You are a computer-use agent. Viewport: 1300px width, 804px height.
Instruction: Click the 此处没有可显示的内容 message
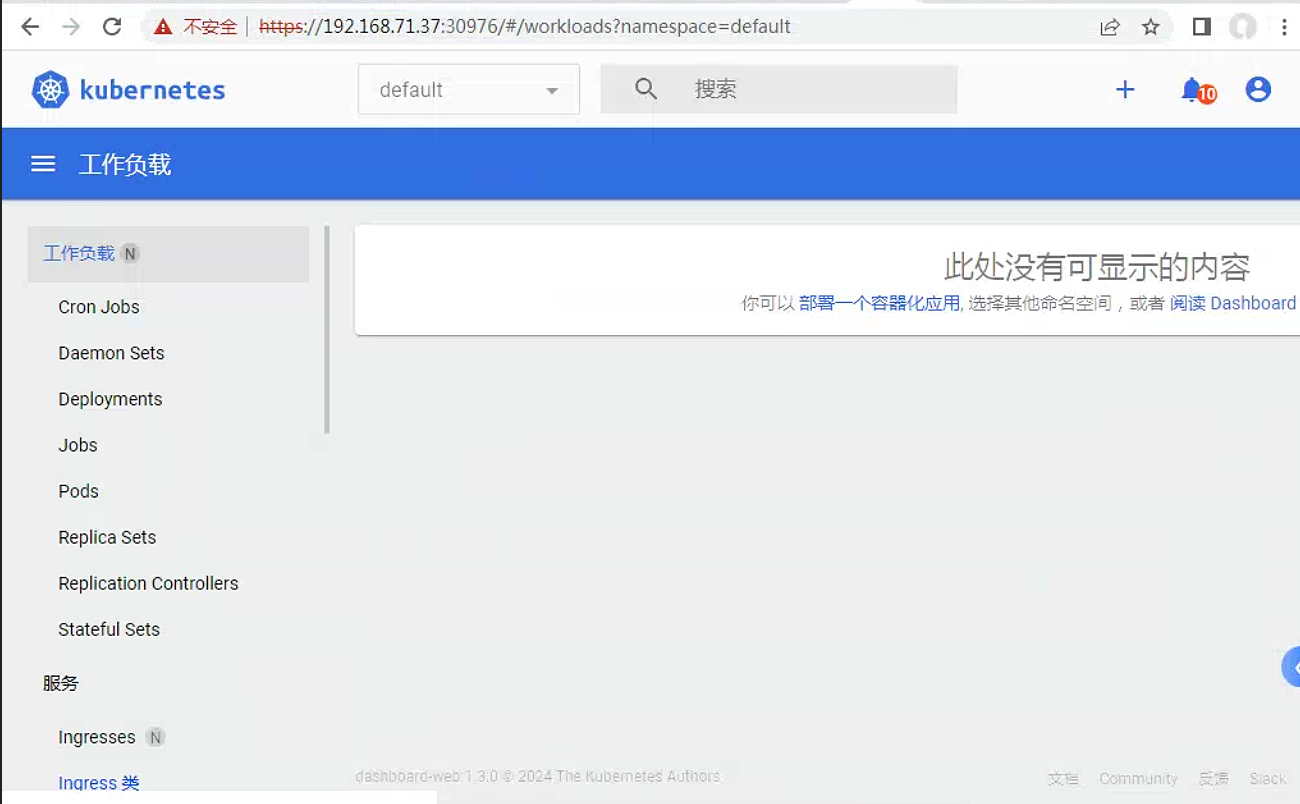(x=1097, y=267)
